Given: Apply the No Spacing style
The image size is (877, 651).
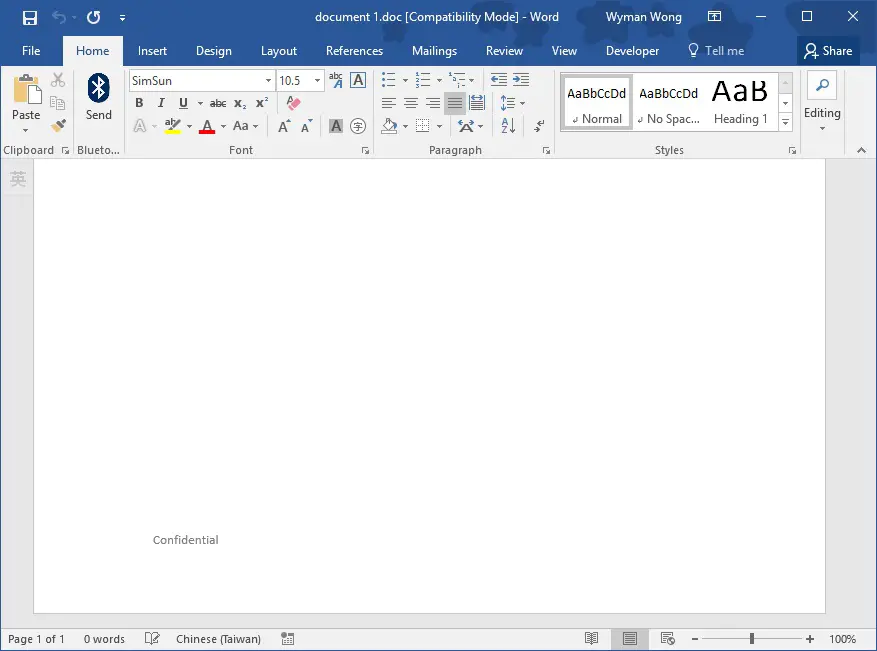Looking at the screenshot, I should (x=668, y=102).
